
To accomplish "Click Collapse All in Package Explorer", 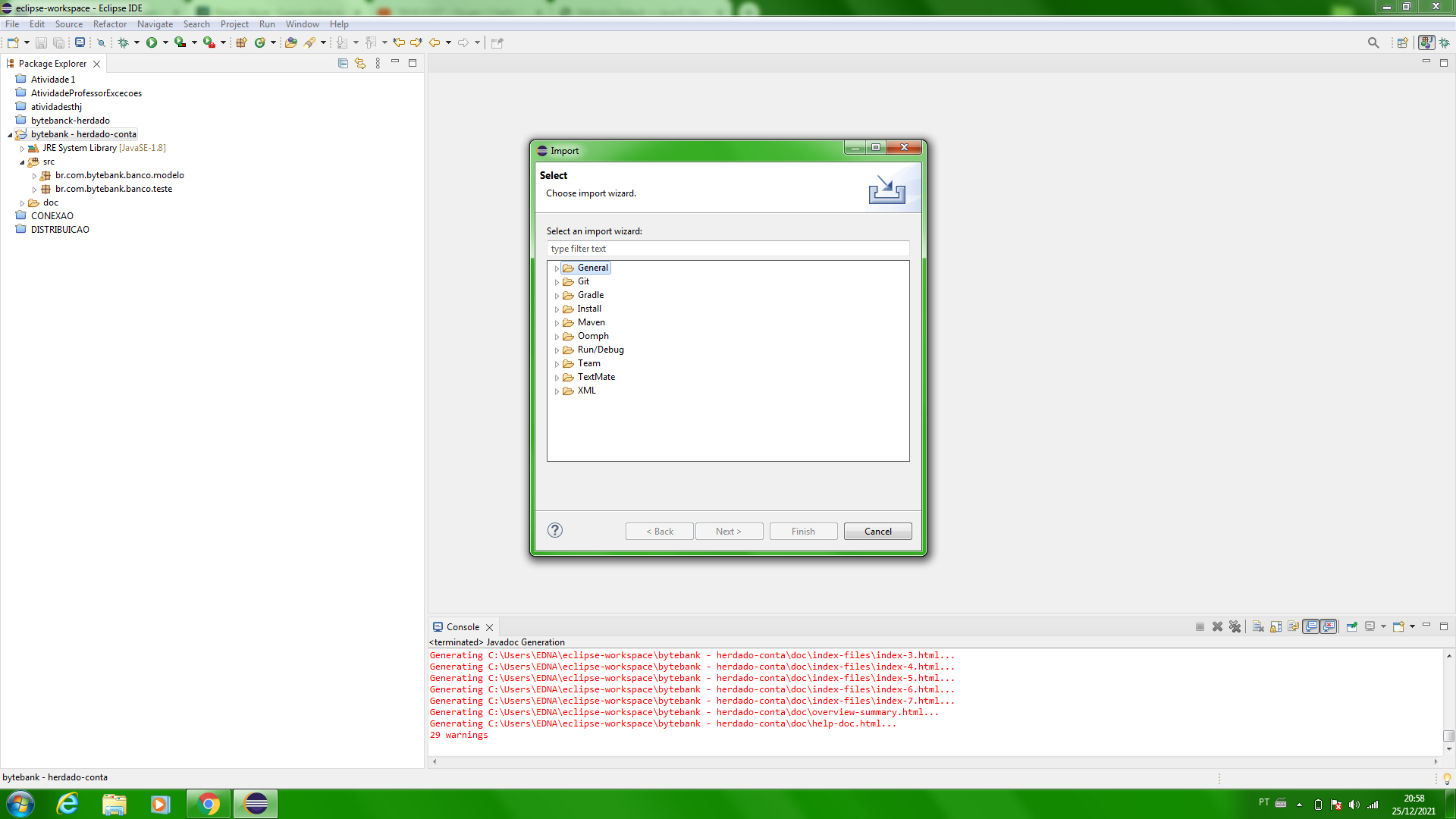I will point(343,64).
